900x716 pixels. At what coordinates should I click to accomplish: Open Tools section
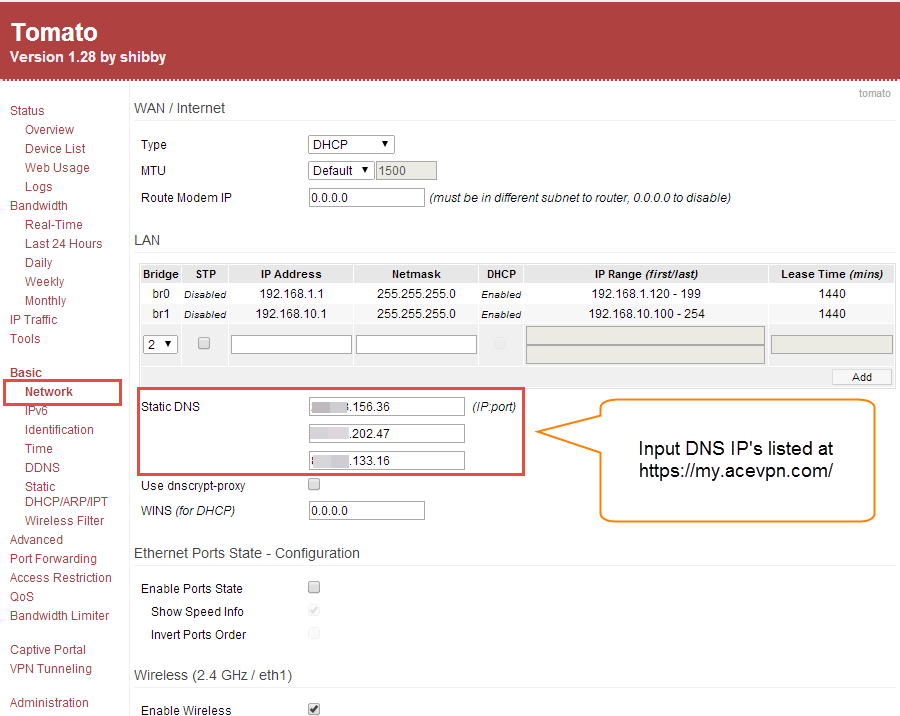(25, 339)
